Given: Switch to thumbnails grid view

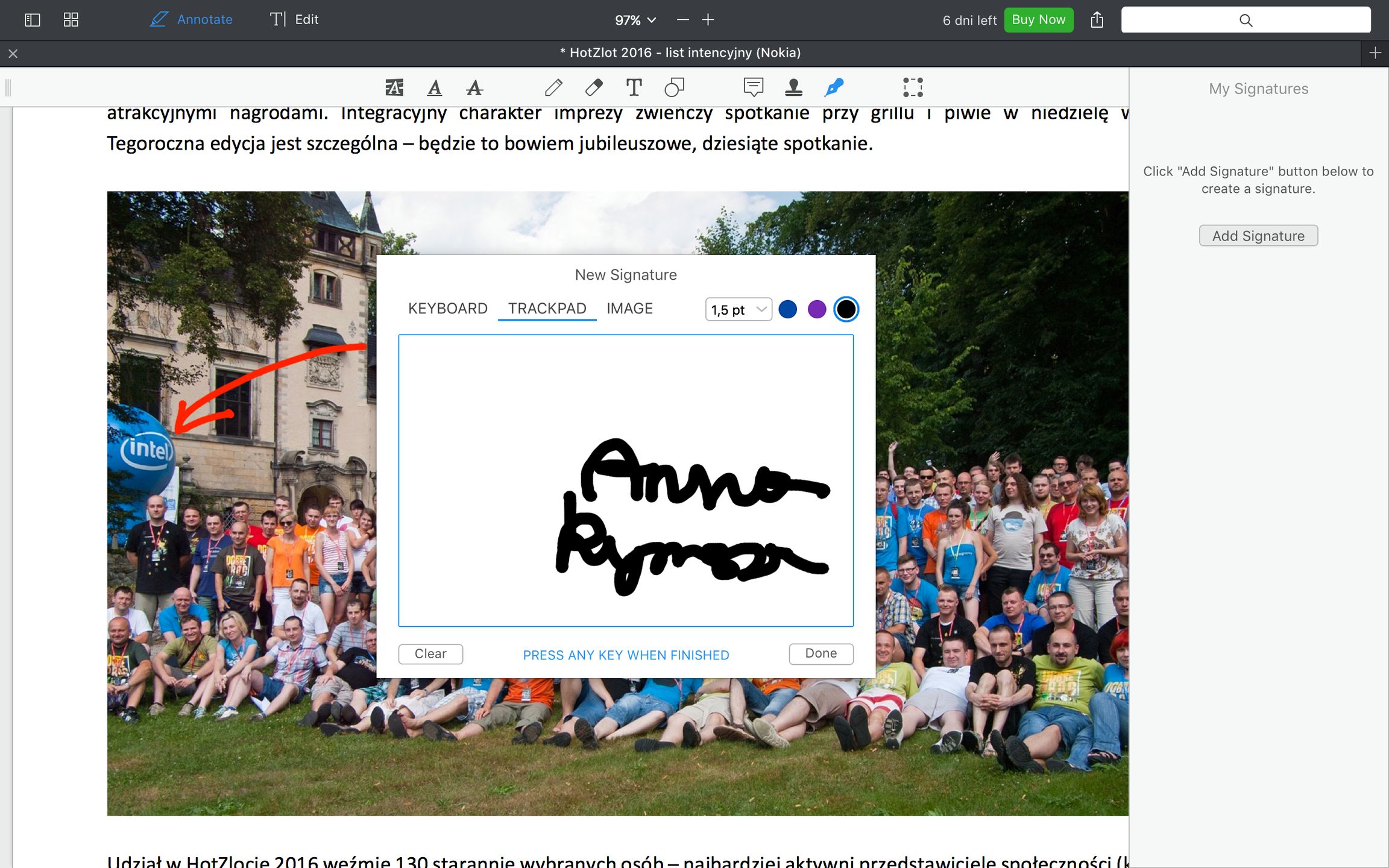Looking at the screenshot, I should (71, 20).
